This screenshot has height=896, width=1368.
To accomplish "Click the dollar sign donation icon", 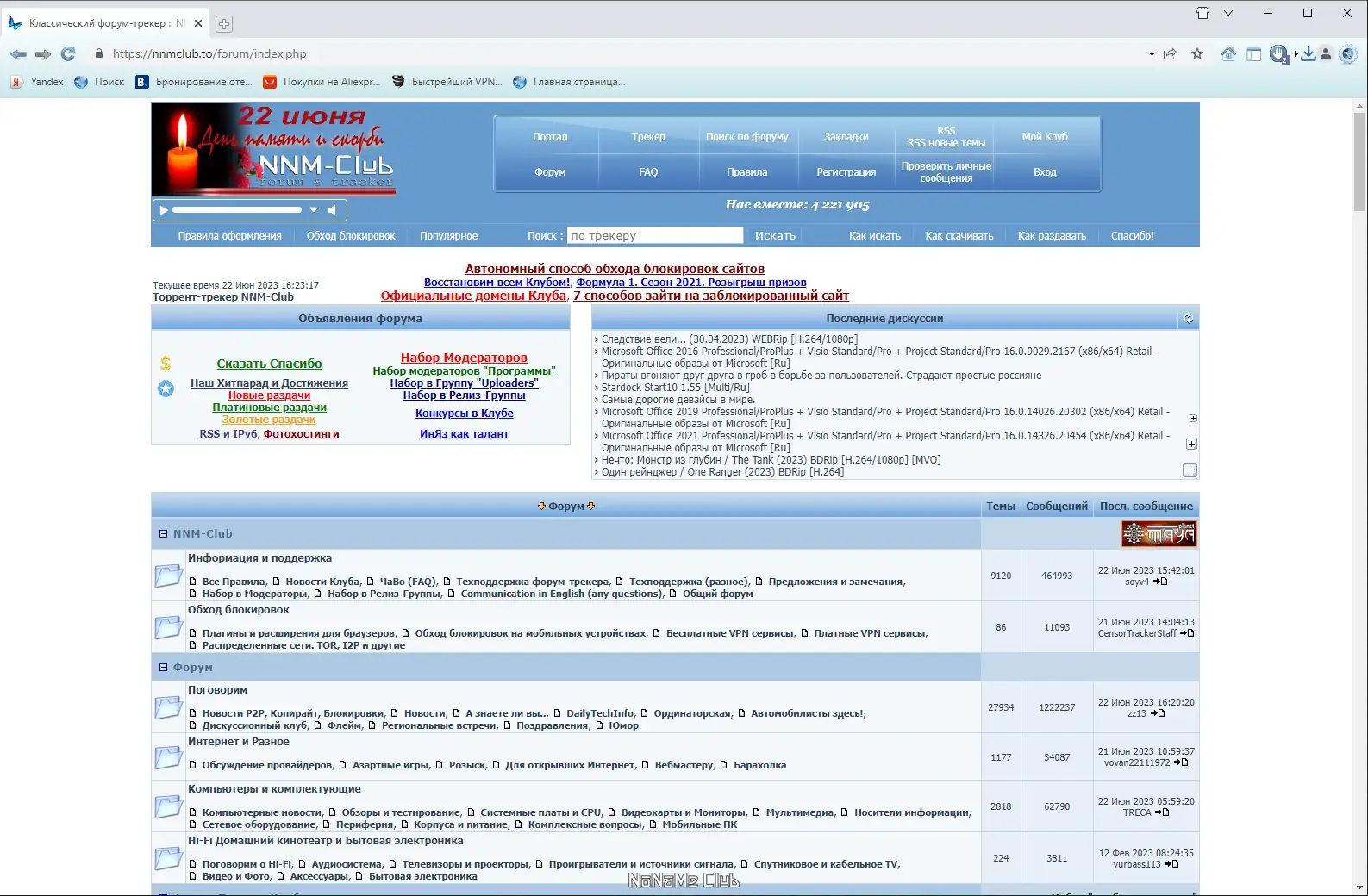I will (x=166, y=364).
